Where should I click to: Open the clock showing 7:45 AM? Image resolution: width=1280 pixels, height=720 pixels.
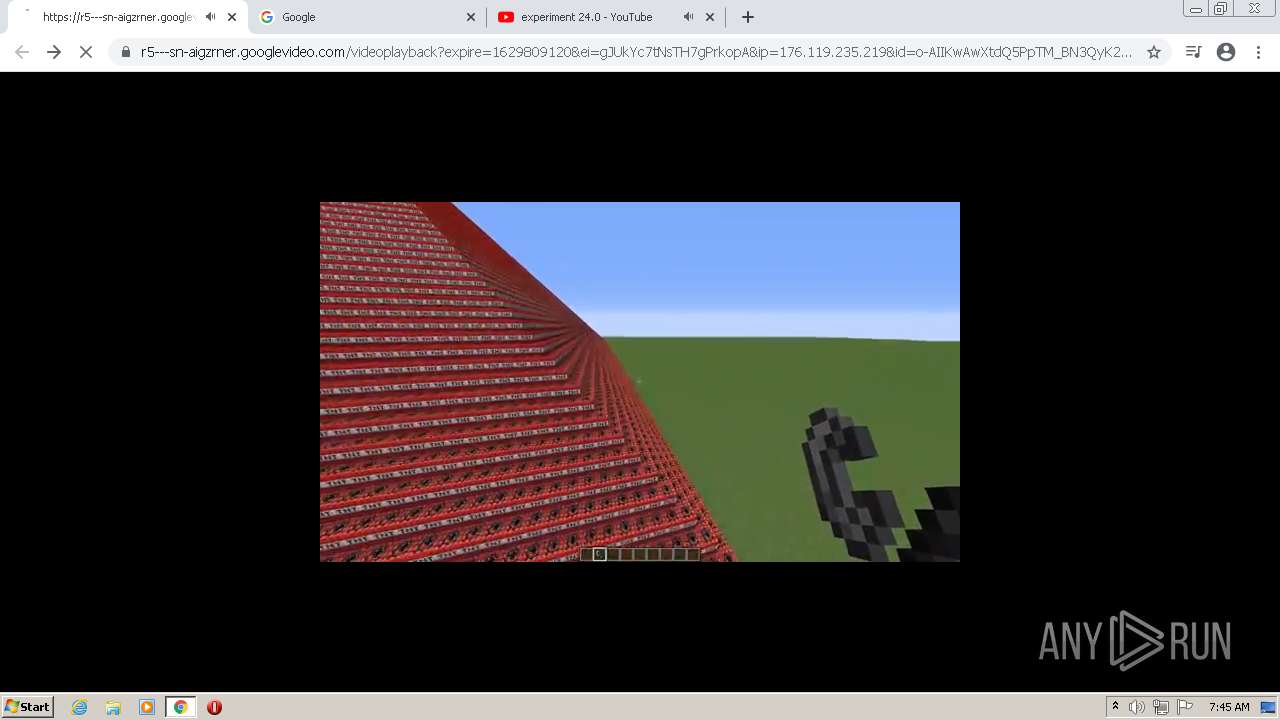(x=1229, y=707)
